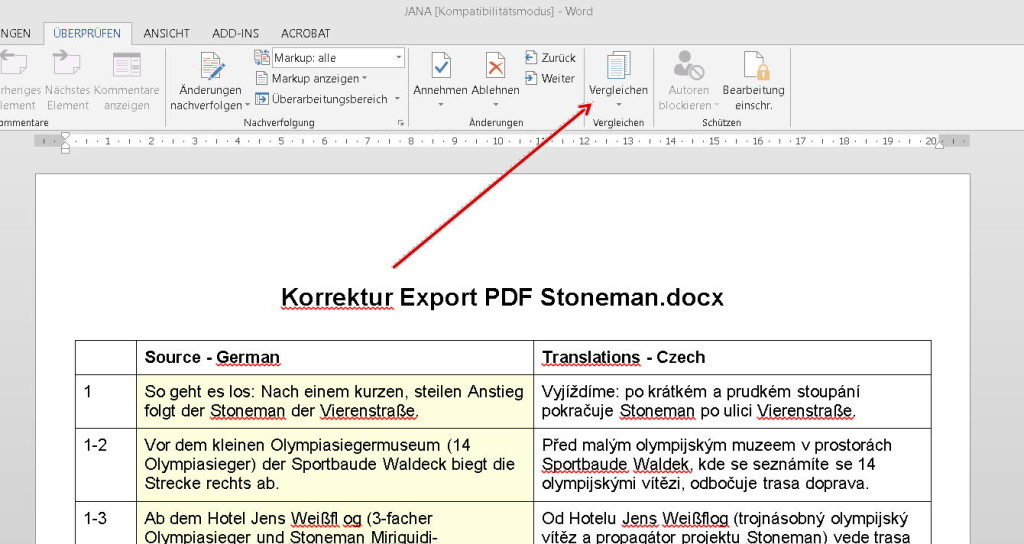
Task: Click the Kommentare anzeigen icon
Action: tap(127, 65)
